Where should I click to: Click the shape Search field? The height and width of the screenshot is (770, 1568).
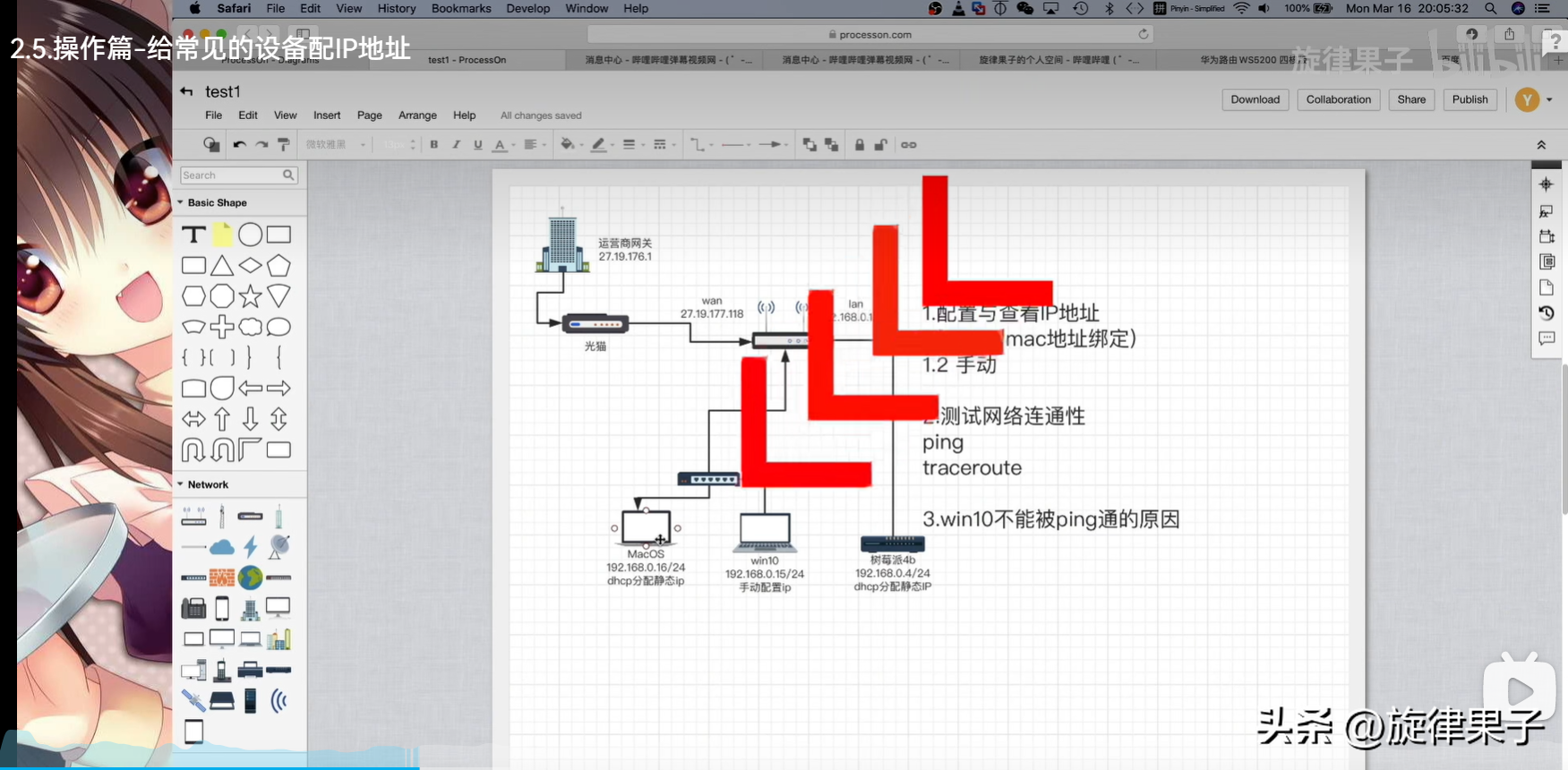click(x=232, y=175)
